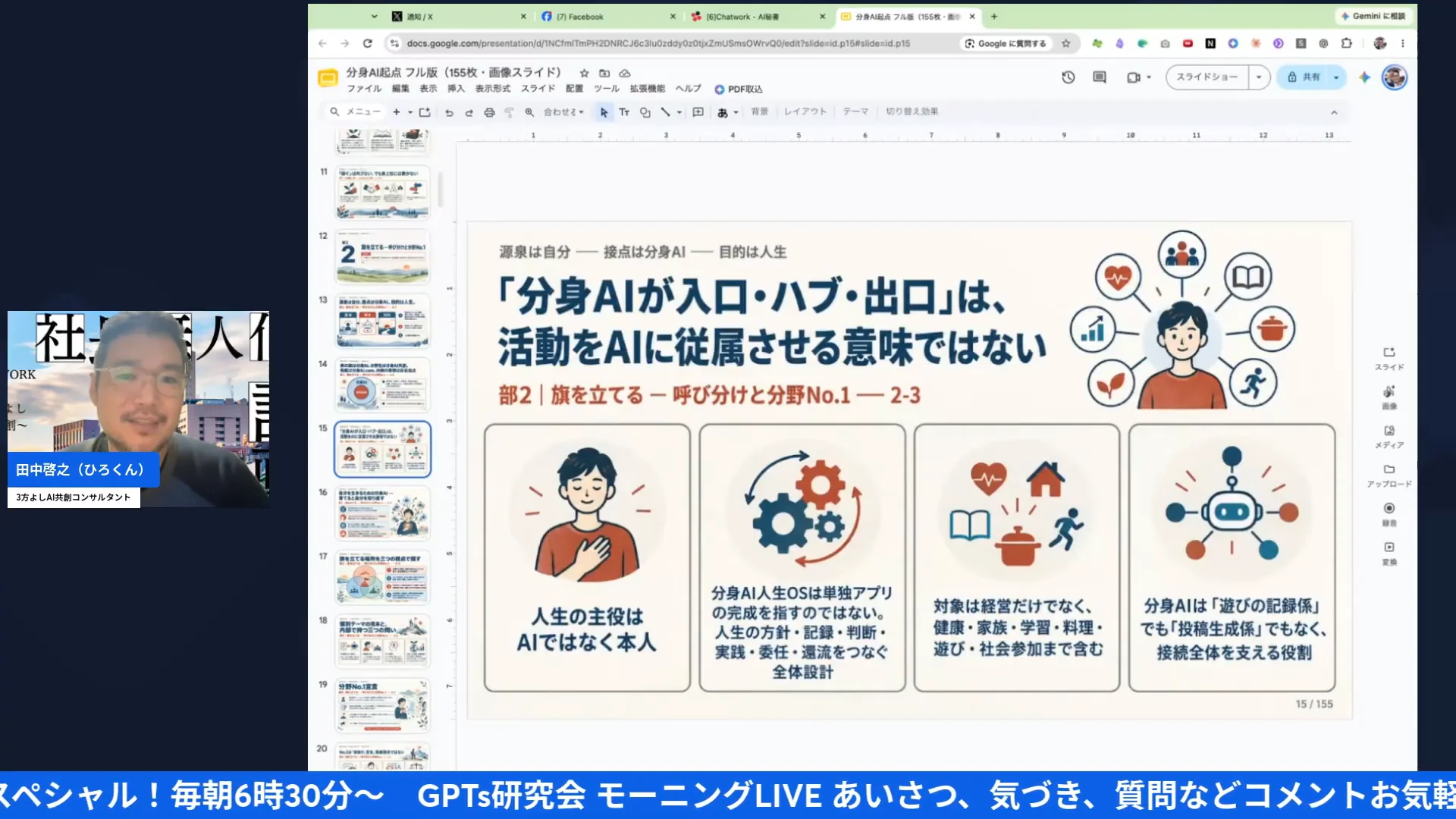Click the Google に質問する button in address bar
This screenshot has height=819, width=1456.
[x=1006, y=43]
